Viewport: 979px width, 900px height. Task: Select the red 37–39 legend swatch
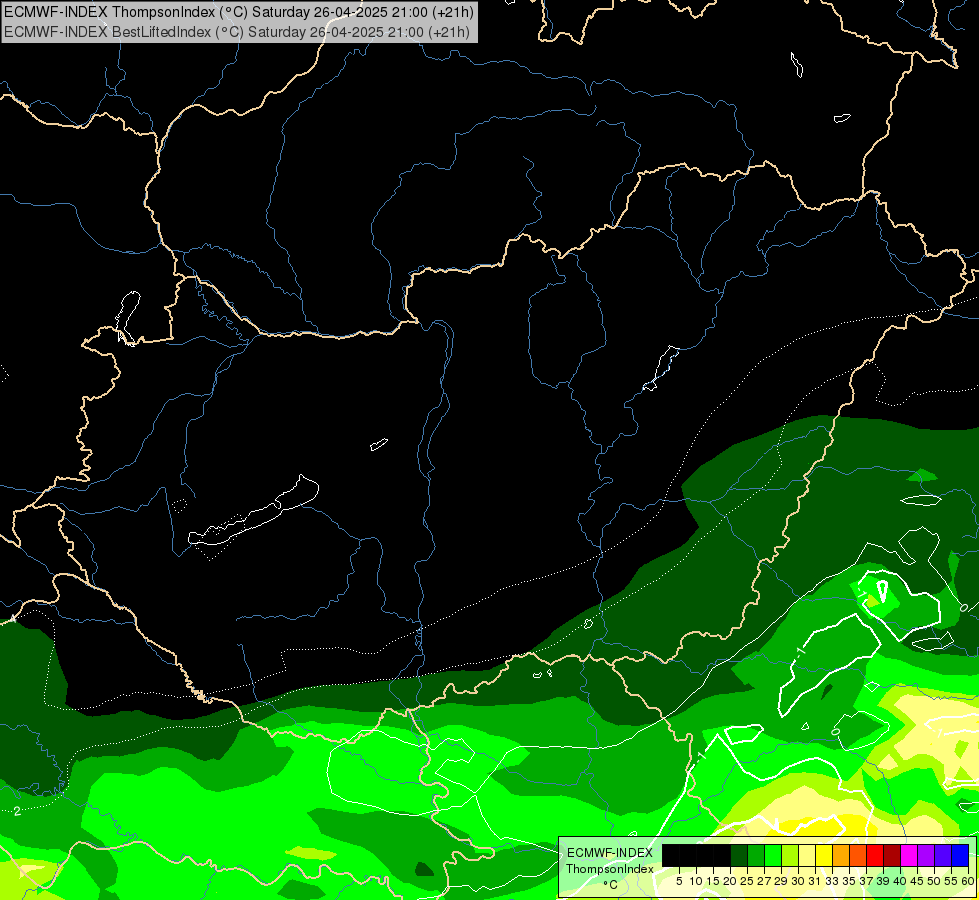[x=875, y=855]
